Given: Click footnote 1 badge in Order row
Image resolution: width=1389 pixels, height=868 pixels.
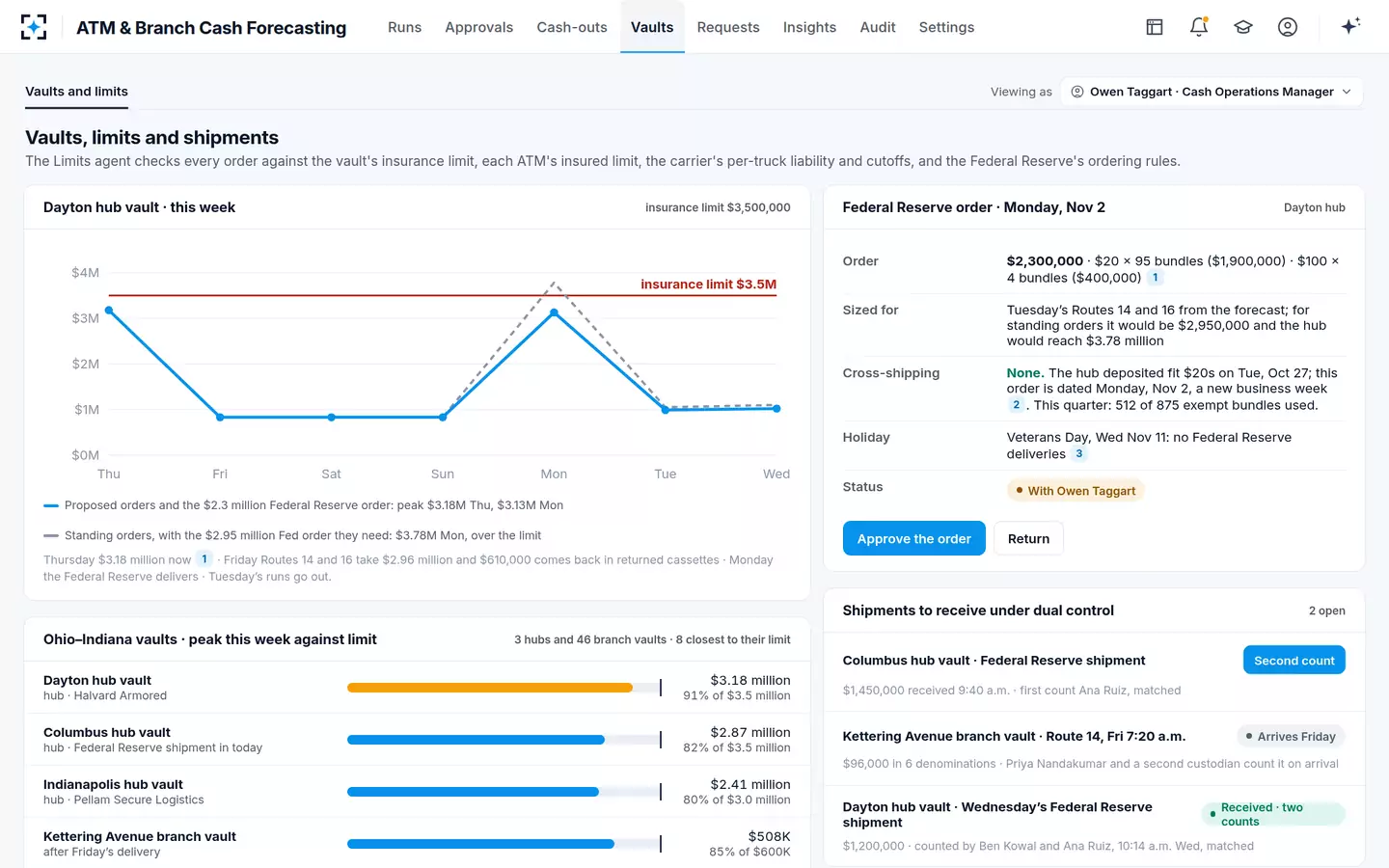Looking at the screenshot, I should 1156,278.
